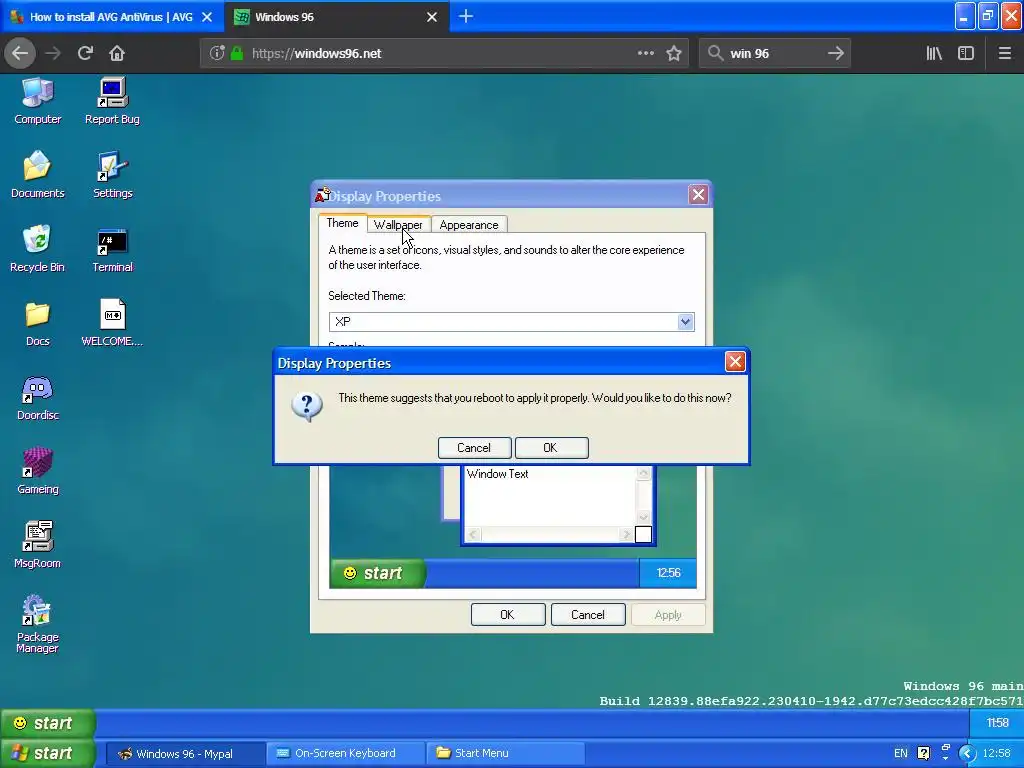This screenshot has height=768, width=1024.
Task: Click the sample preview start button
Action: [377, 573]
